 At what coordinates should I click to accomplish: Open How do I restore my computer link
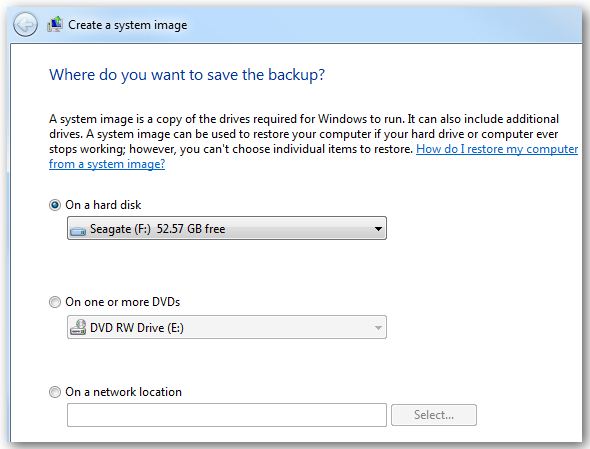(497, 149)
